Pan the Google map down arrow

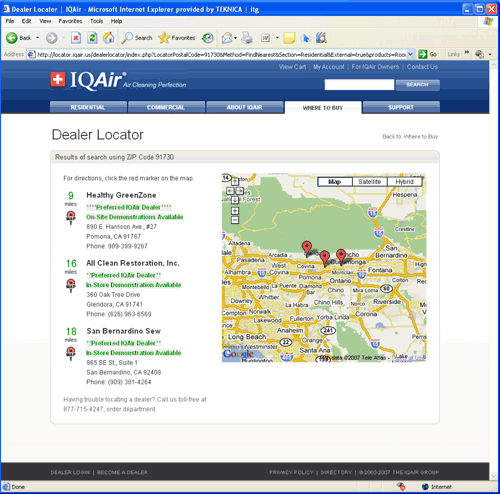(x=235, y=200)
